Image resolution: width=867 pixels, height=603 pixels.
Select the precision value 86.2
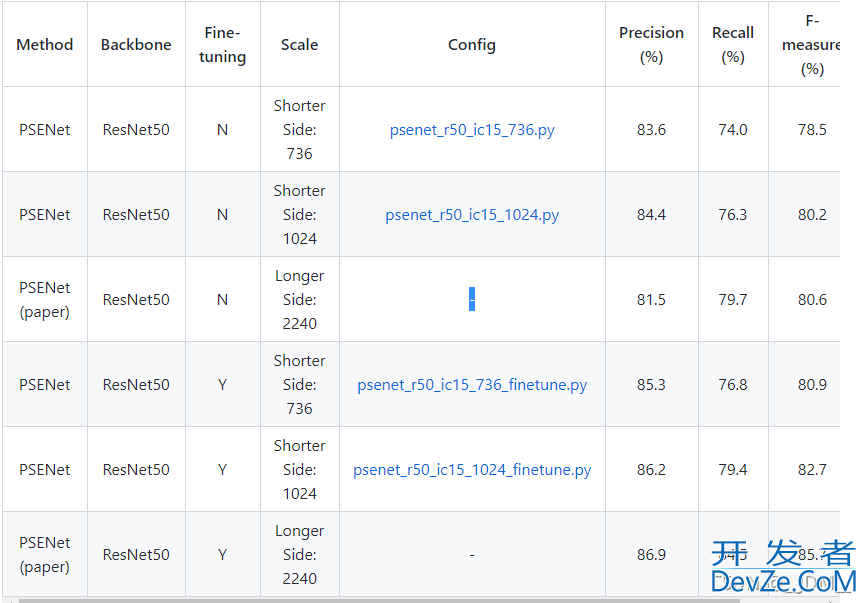[651, 470]
